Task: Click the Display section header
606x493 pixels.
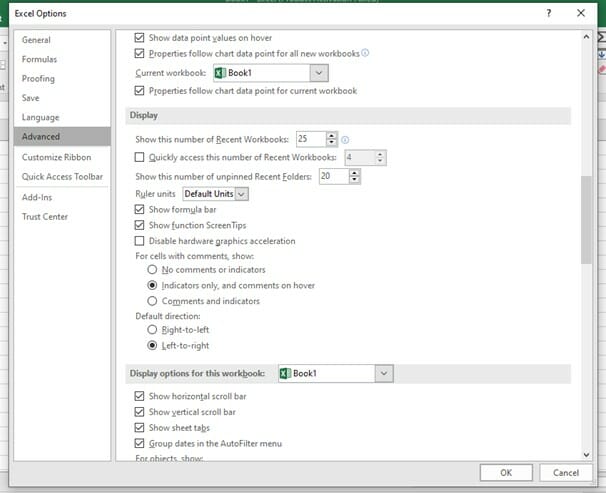Action: (348, 116)
